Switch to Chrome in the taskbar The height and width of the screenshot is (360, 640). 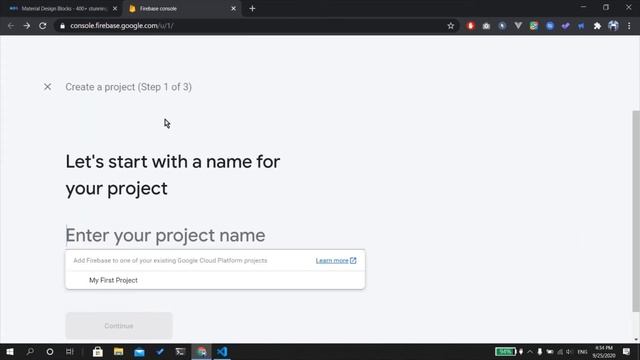coord(201,351)
